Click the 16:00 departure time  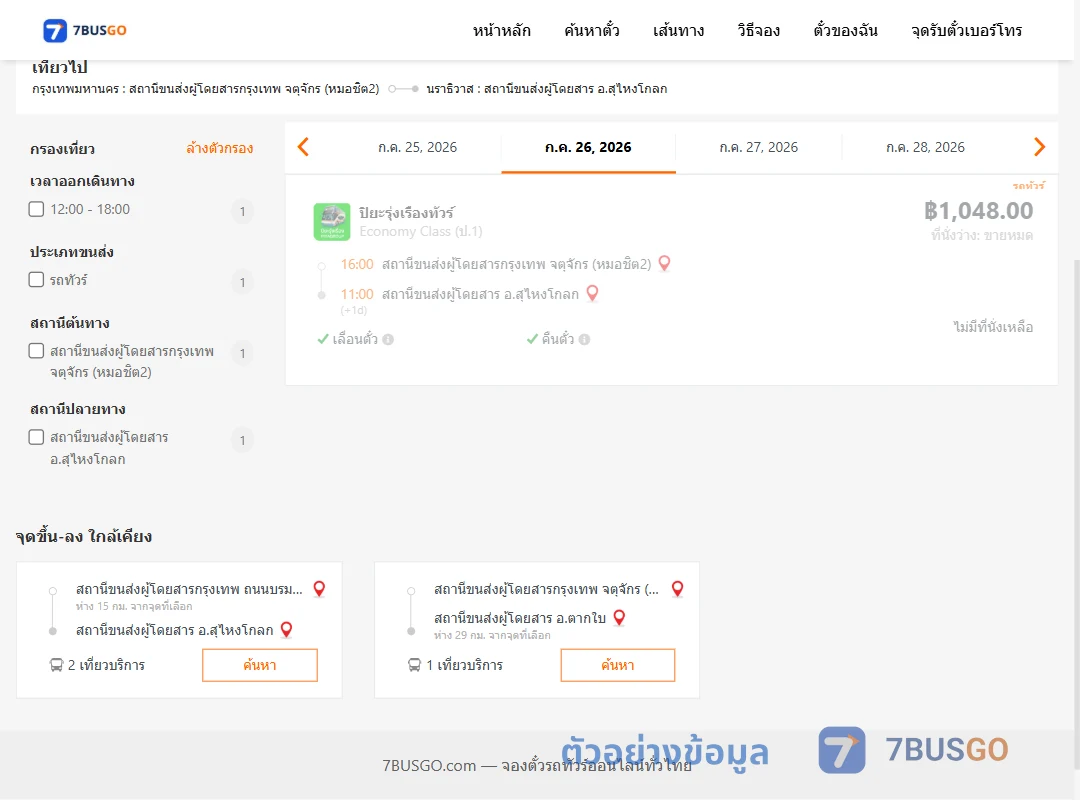coord(357,264)
